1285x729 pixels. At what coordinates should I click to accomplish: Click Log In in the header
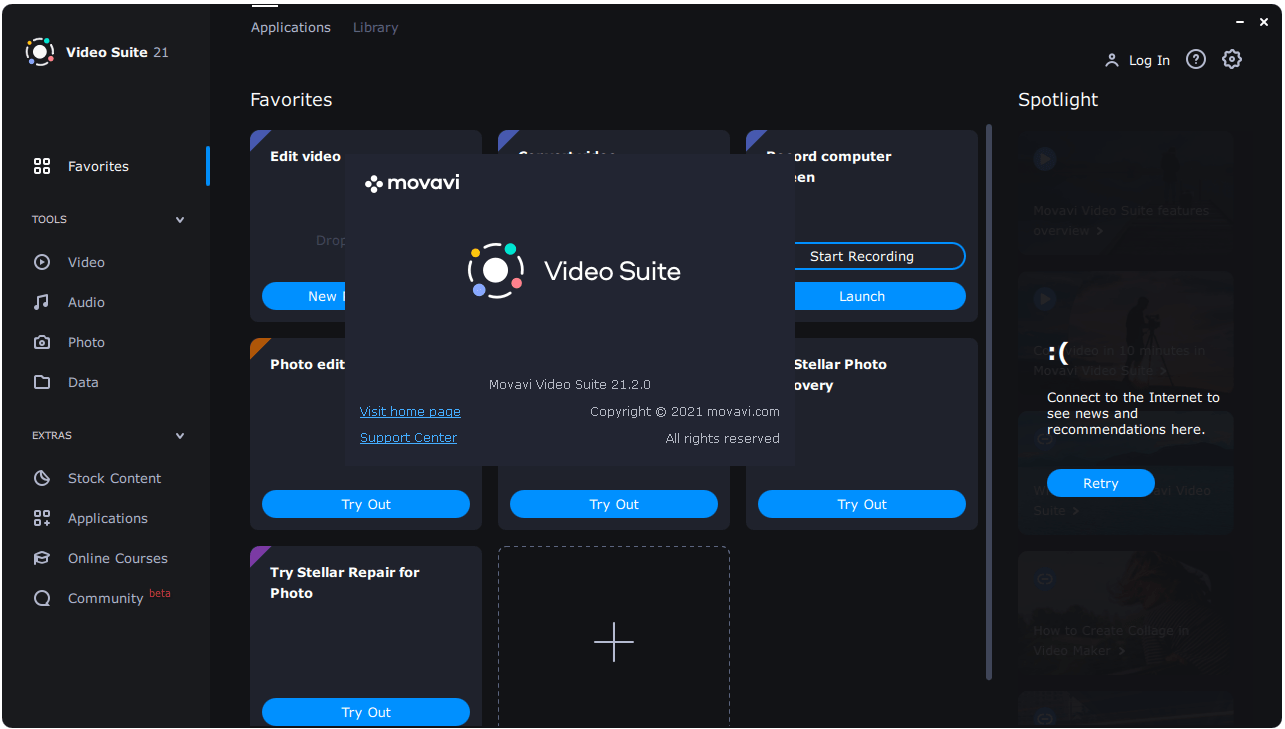coord(1137,60)
